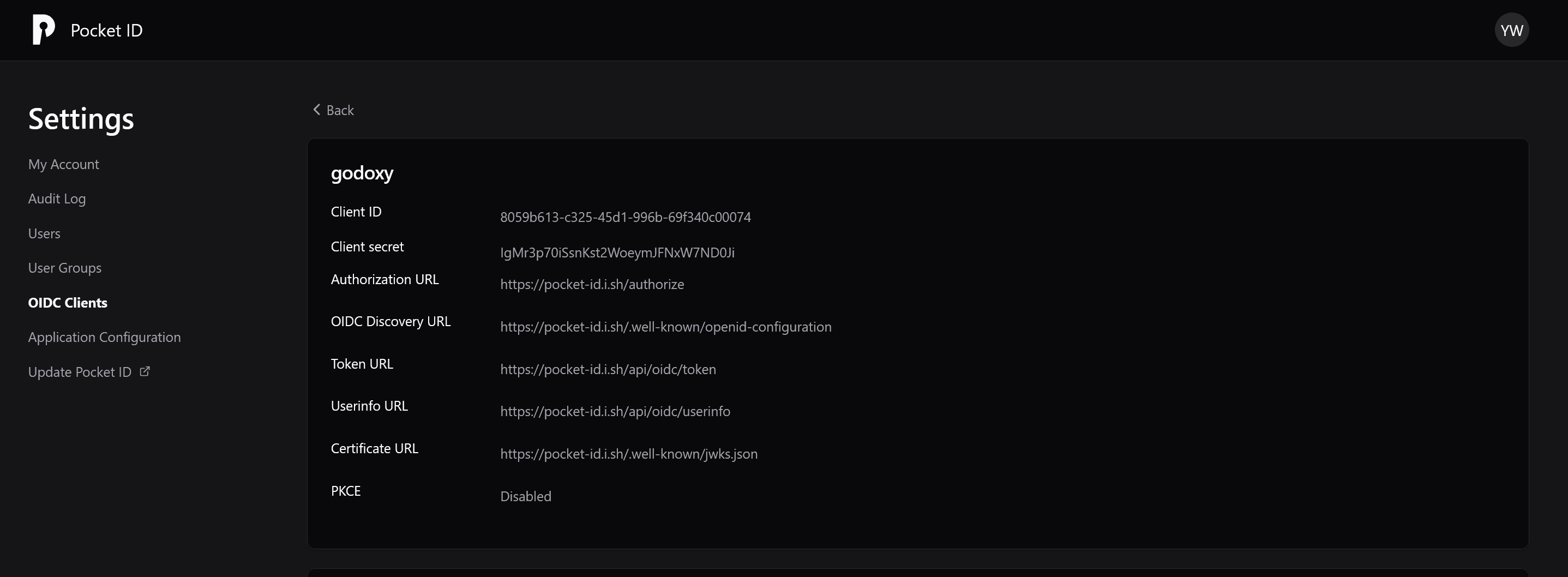Open the User Groups section
Image resolution: width=1568 pixels, height=577 pixels.
(x=64, y=268)
